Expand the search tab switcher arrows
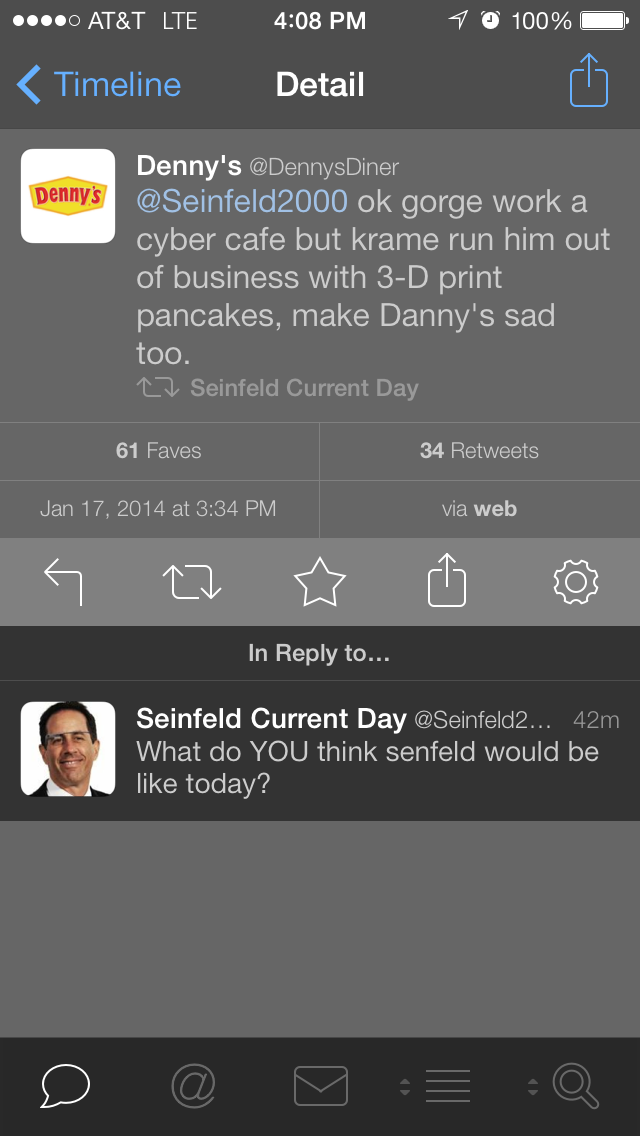The width and height of the screenshot is (640, 1136). point(533,1086)
